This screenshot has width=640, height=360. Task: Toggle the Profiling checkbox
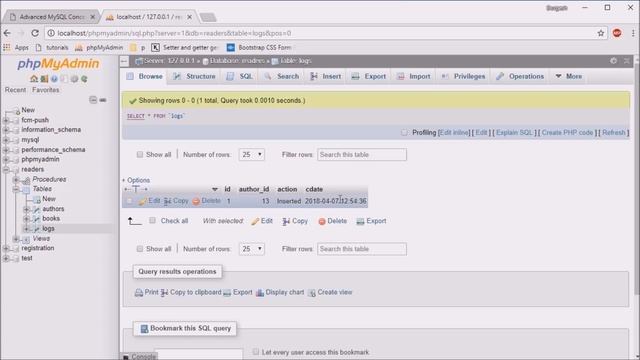404,133
